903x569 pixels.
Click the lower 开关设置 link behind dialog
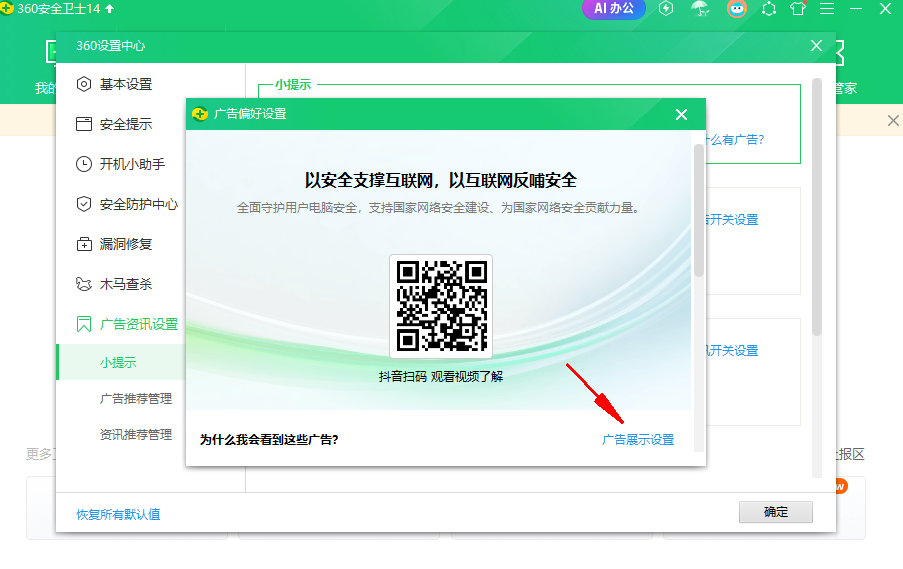[x=732, y=350]
